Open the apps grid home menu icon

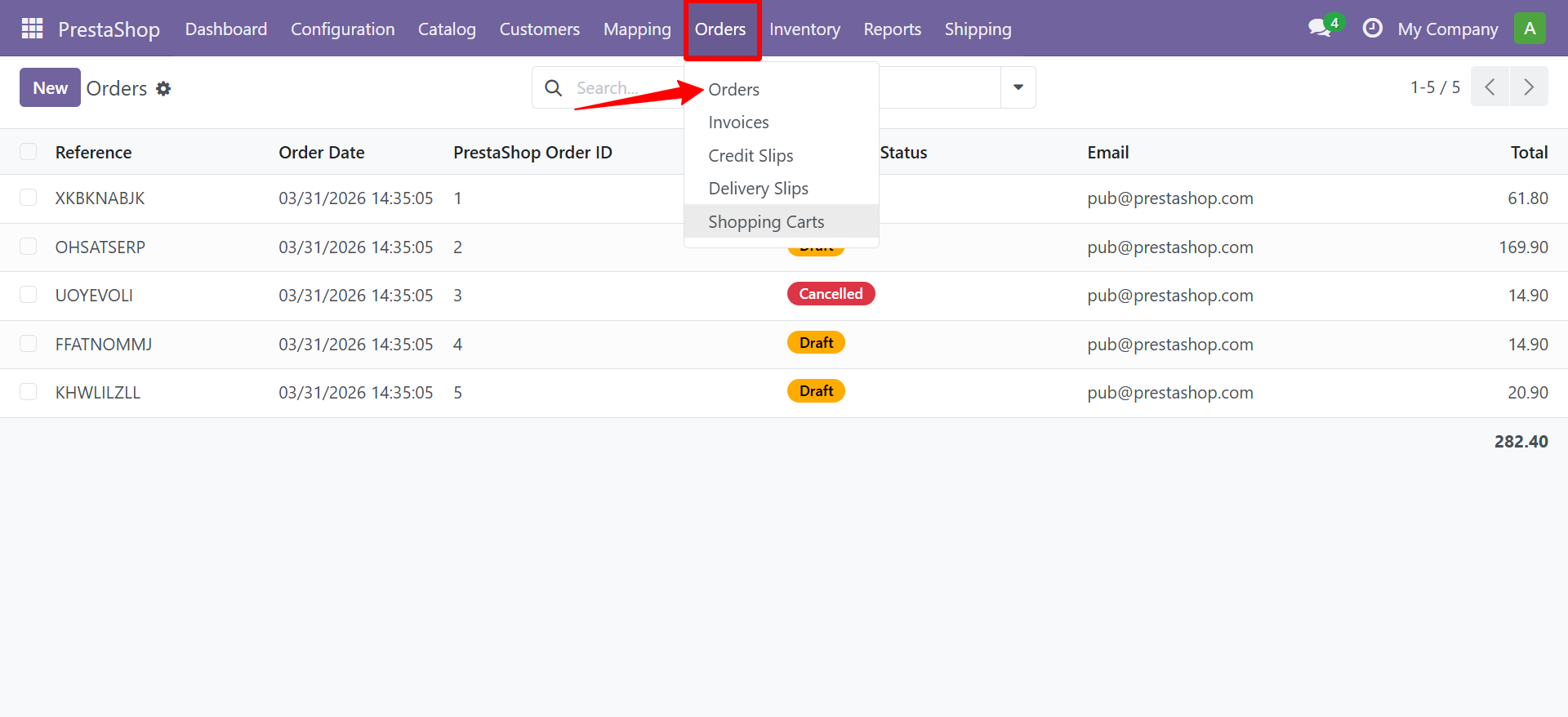click(32, 29)
